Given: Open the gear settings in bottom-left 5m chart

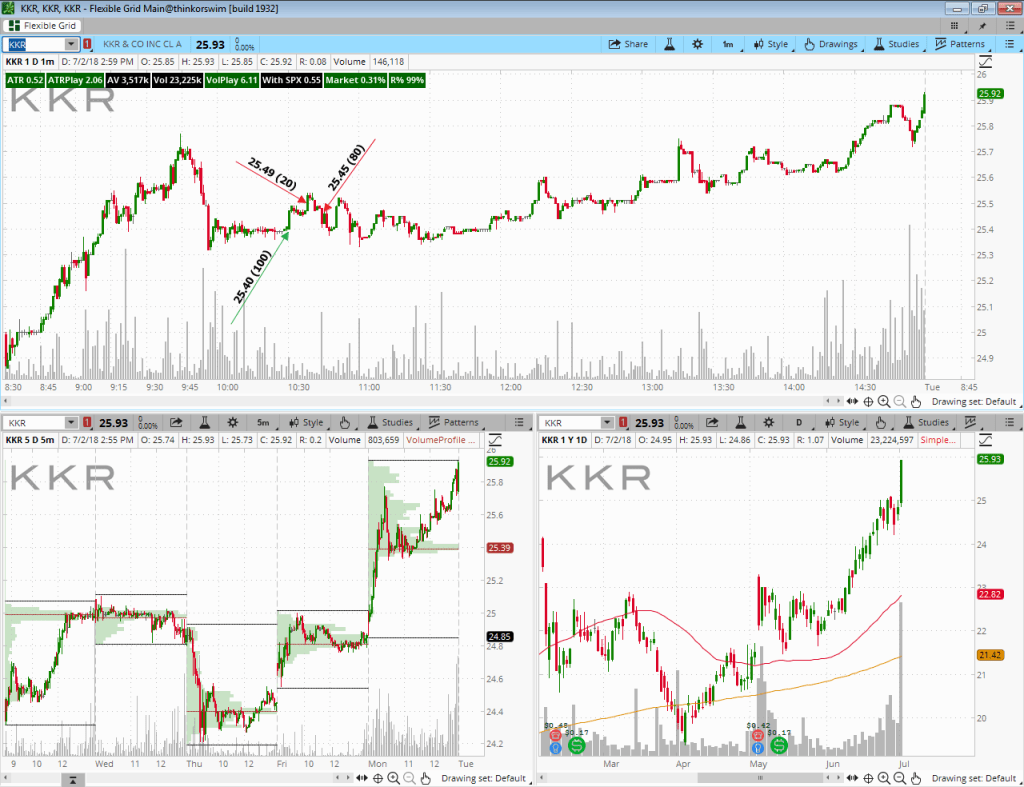Looking at the screenshot, I should [232, 423].
